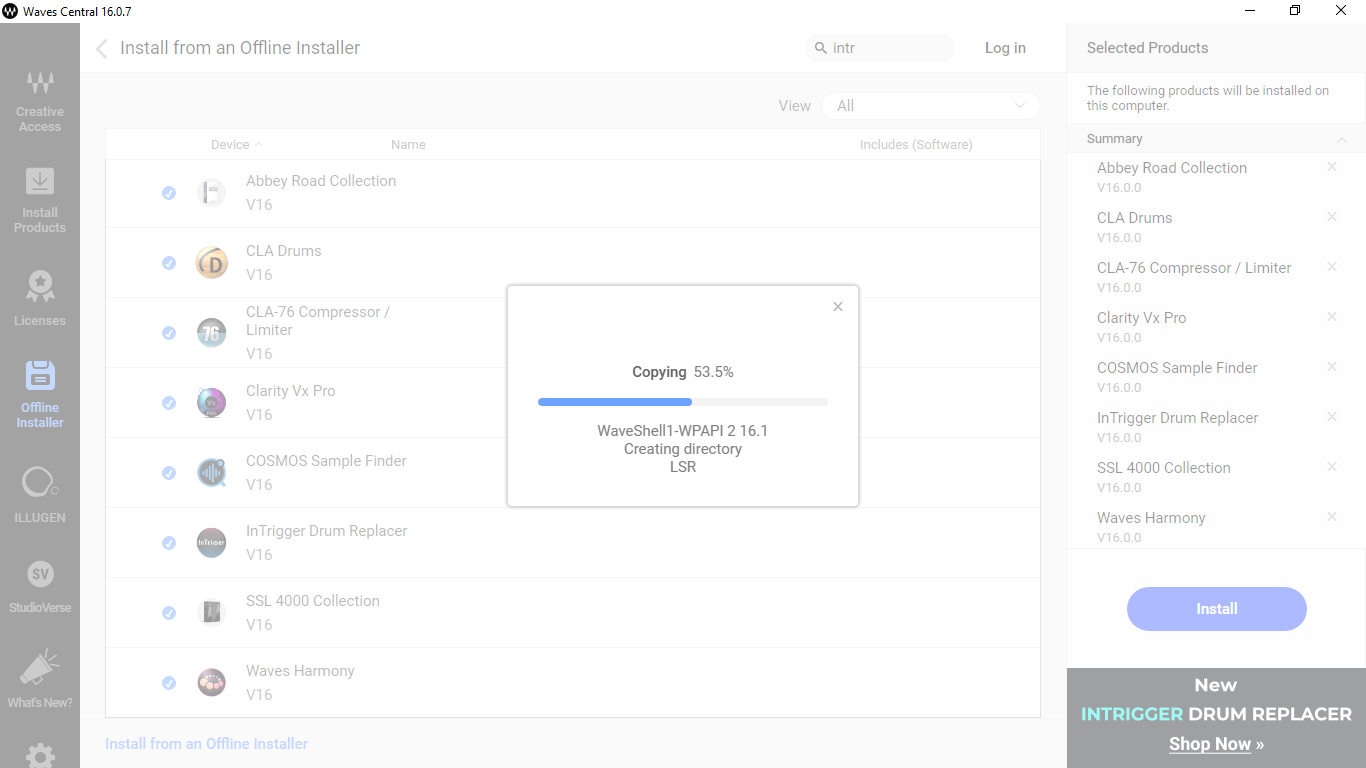Screen dimensions: 1366x768
Task: Remove Abbey Road Collection from Selected Products
Action: [1332, 167]
